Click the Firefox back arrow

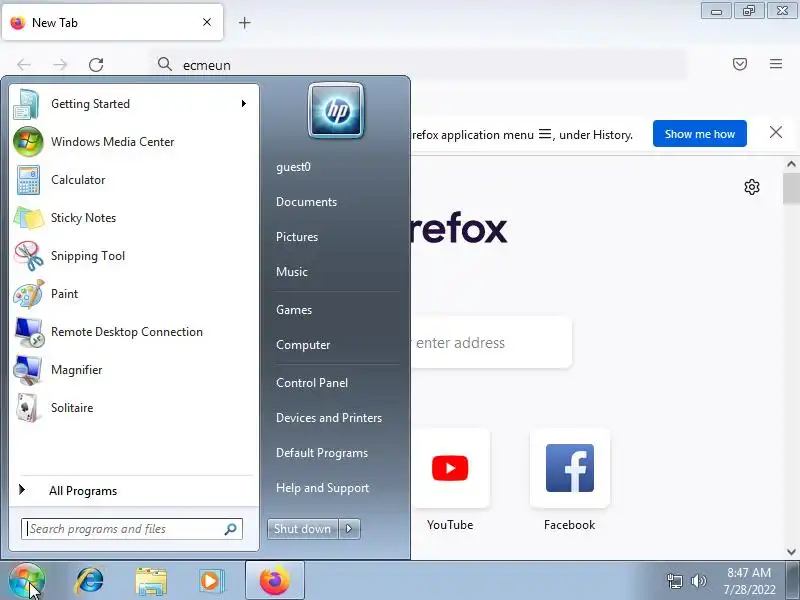[24, 65]
